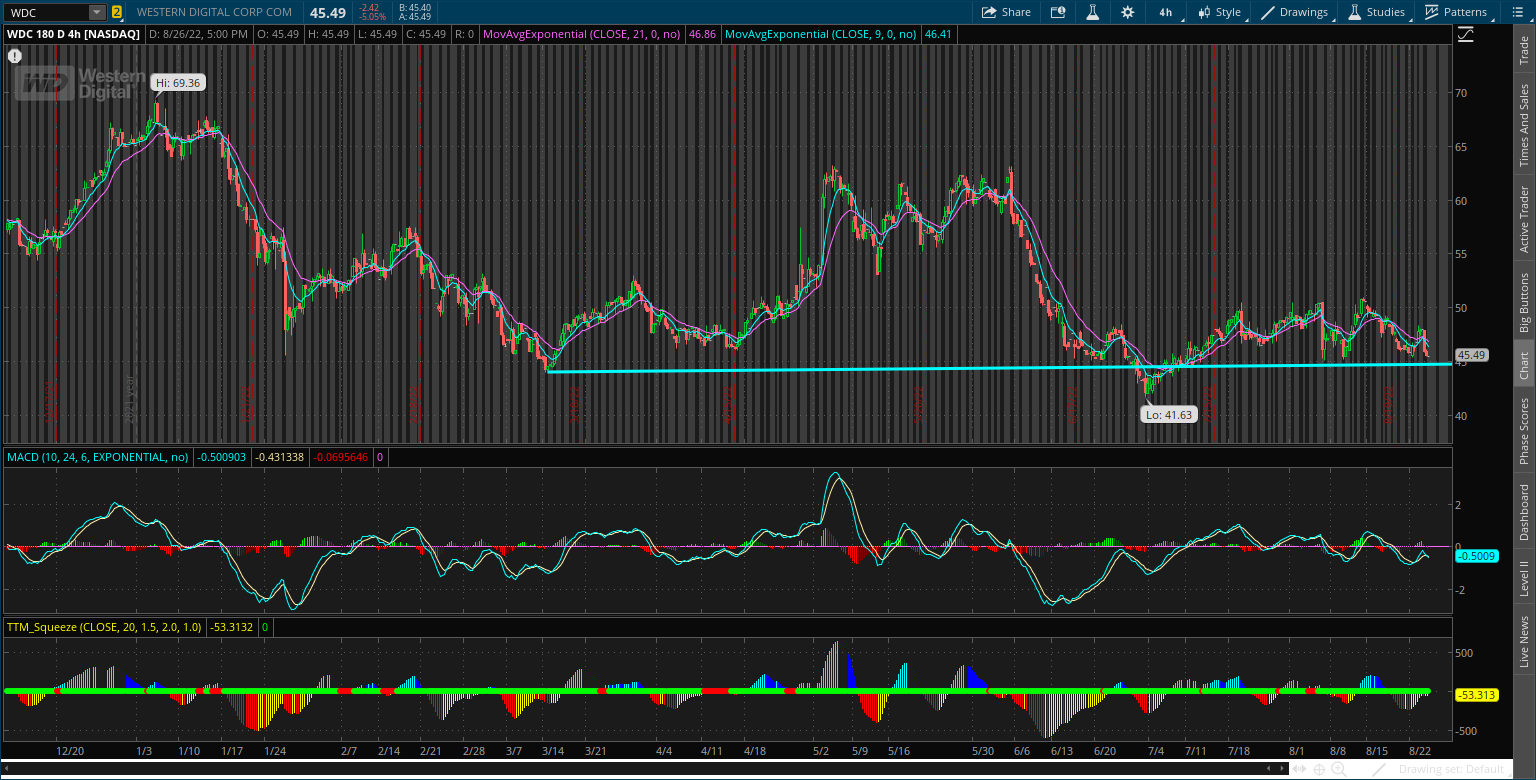The width and height of the screenshot is (1536, 780).
Task: Open the Active Trader side tab
Action: pyautogui.click(x=1524, y=219)
